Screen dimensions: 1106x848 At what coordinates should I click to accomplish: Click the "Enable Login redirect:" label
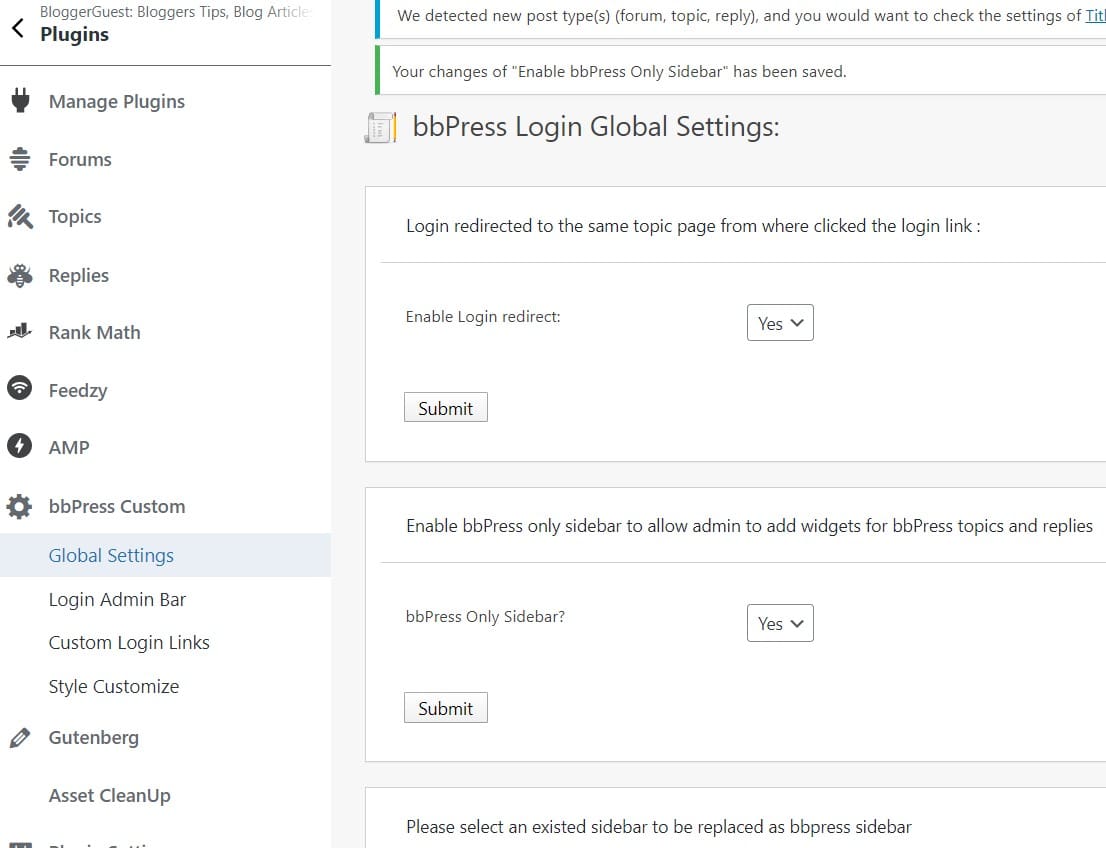(x=483, y=317)
